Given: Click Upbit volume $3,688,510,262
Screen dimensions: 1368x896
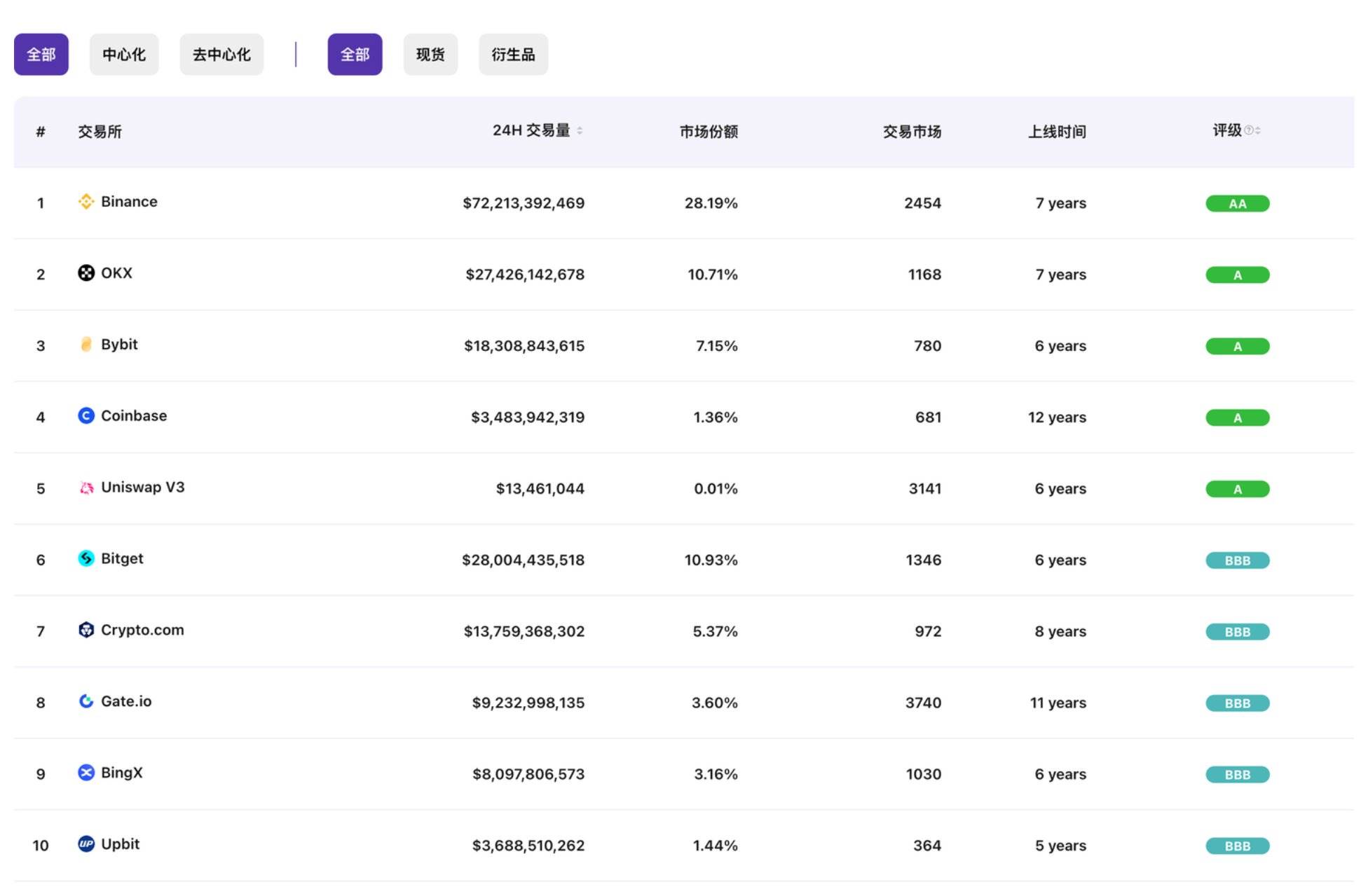Looking at the screenshot, I should tap(528, 846).
